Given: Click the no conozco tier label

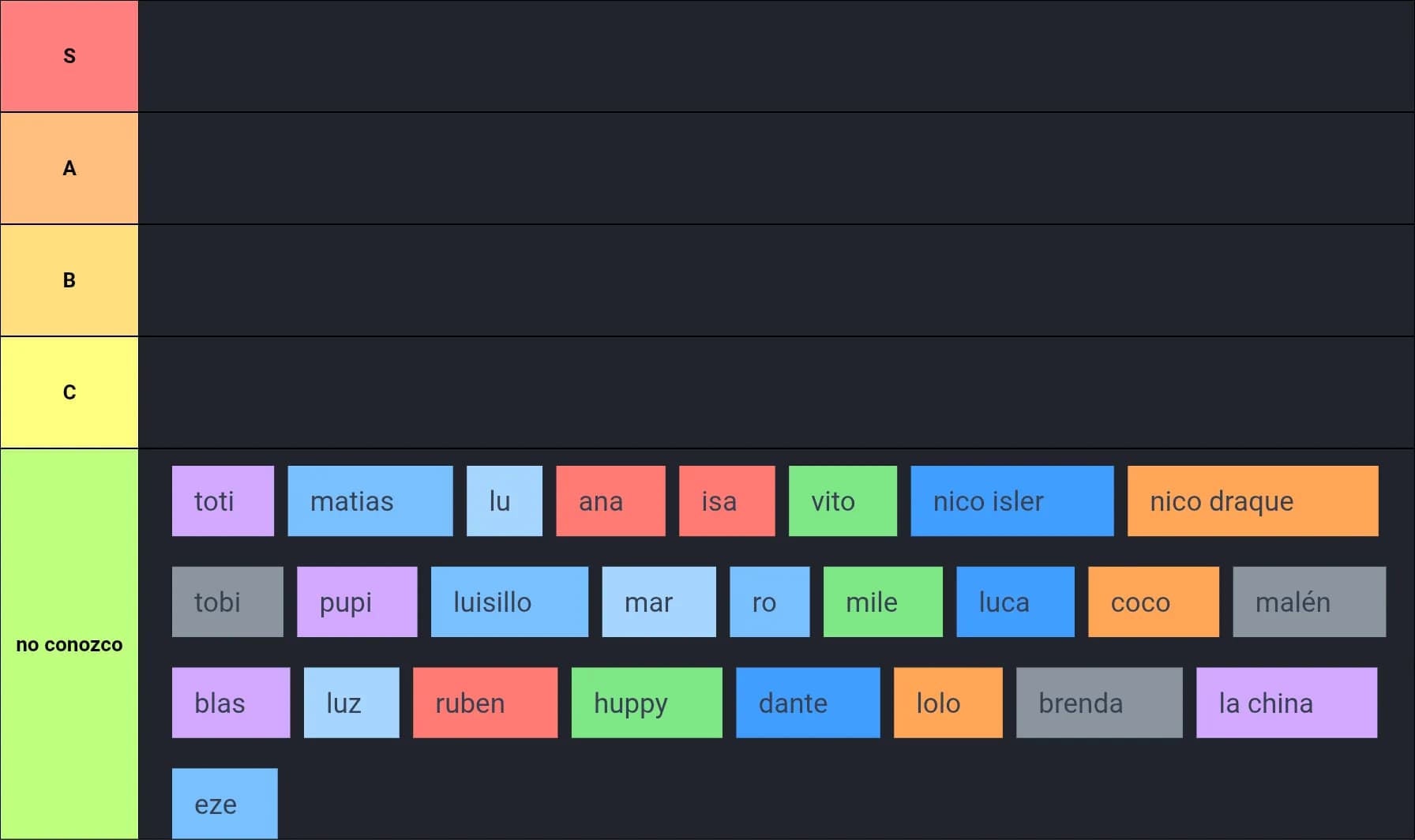Looking at the screenshot, I should 69,644.
